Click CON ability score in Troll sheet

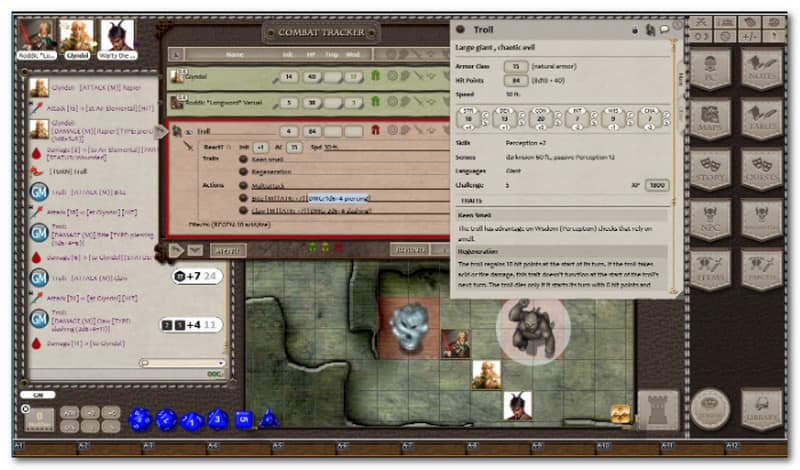click(x=541, y=119)
